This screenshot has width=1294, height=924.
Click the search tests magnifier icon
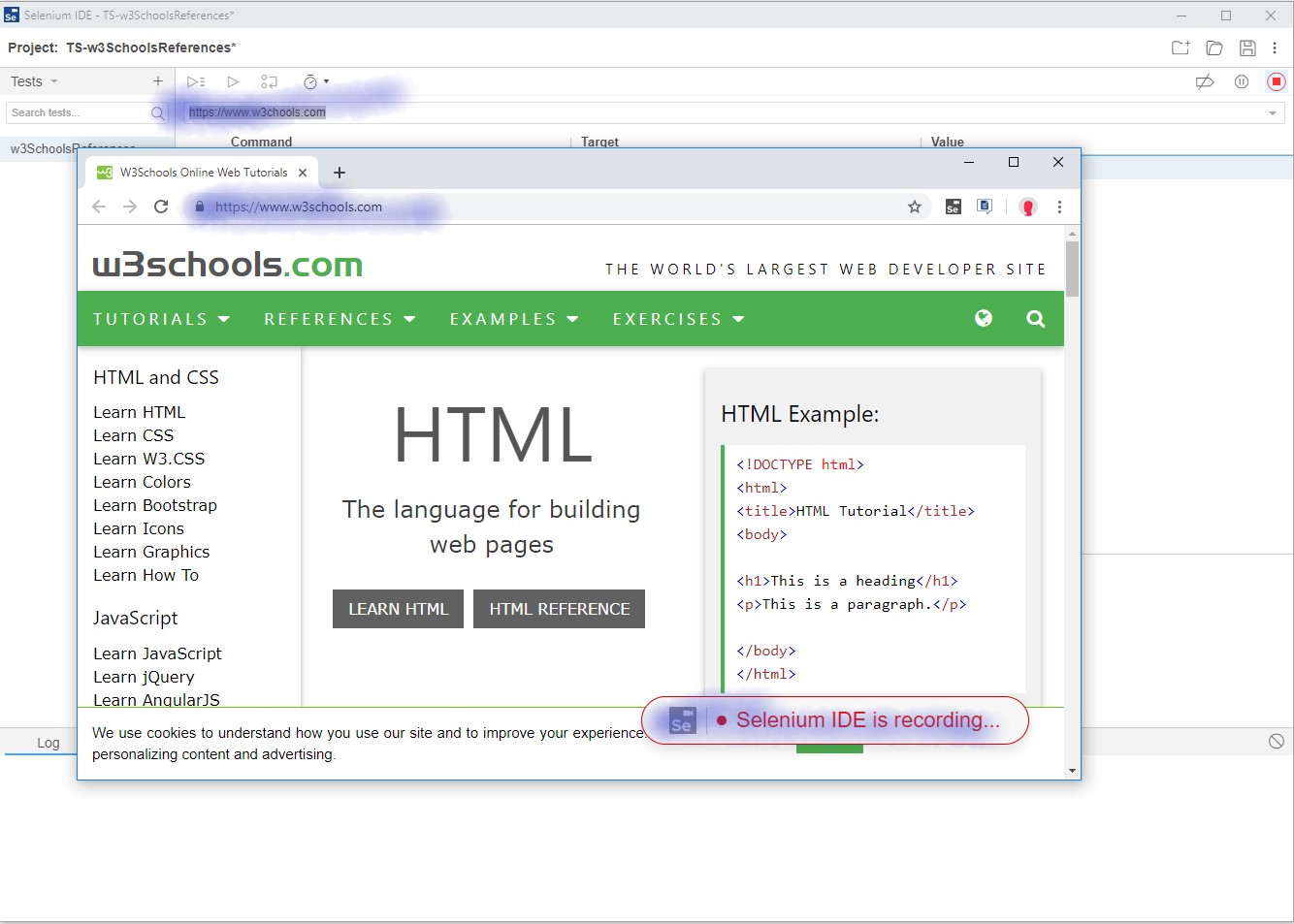[x=158, y=113]
